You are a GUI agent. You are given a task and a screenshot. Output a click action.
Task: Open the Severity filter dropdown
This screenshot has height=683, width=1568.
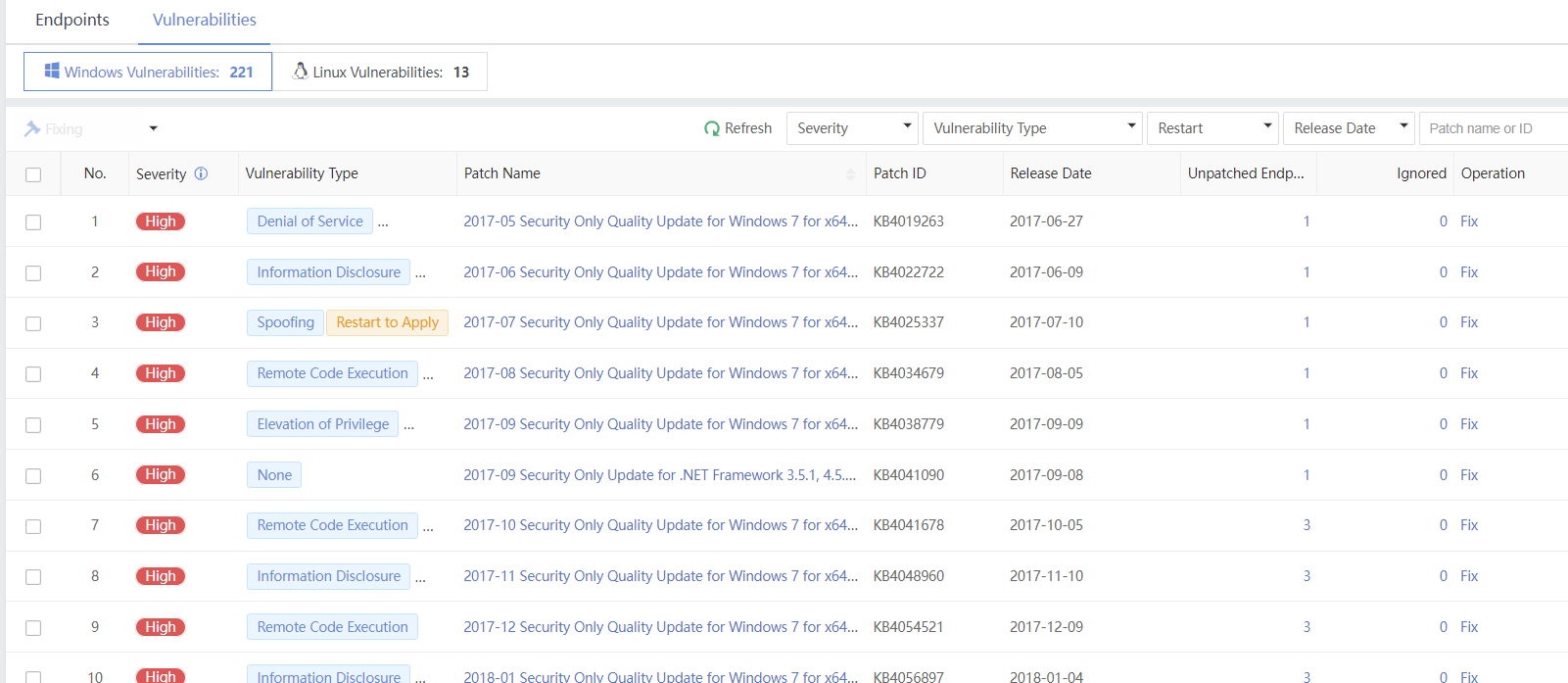pyautogui.click(x=851, y=128)
